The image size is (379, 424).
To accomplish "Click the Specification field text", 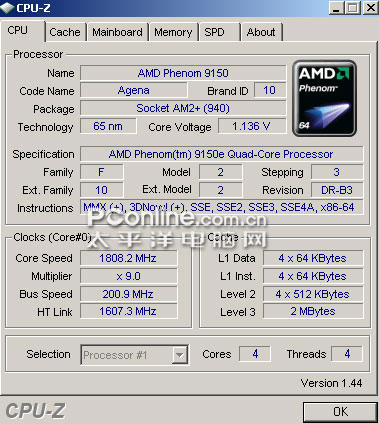I will [221, 154].
